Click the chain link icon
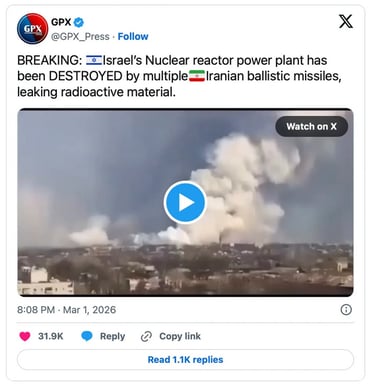 point(146,336)
